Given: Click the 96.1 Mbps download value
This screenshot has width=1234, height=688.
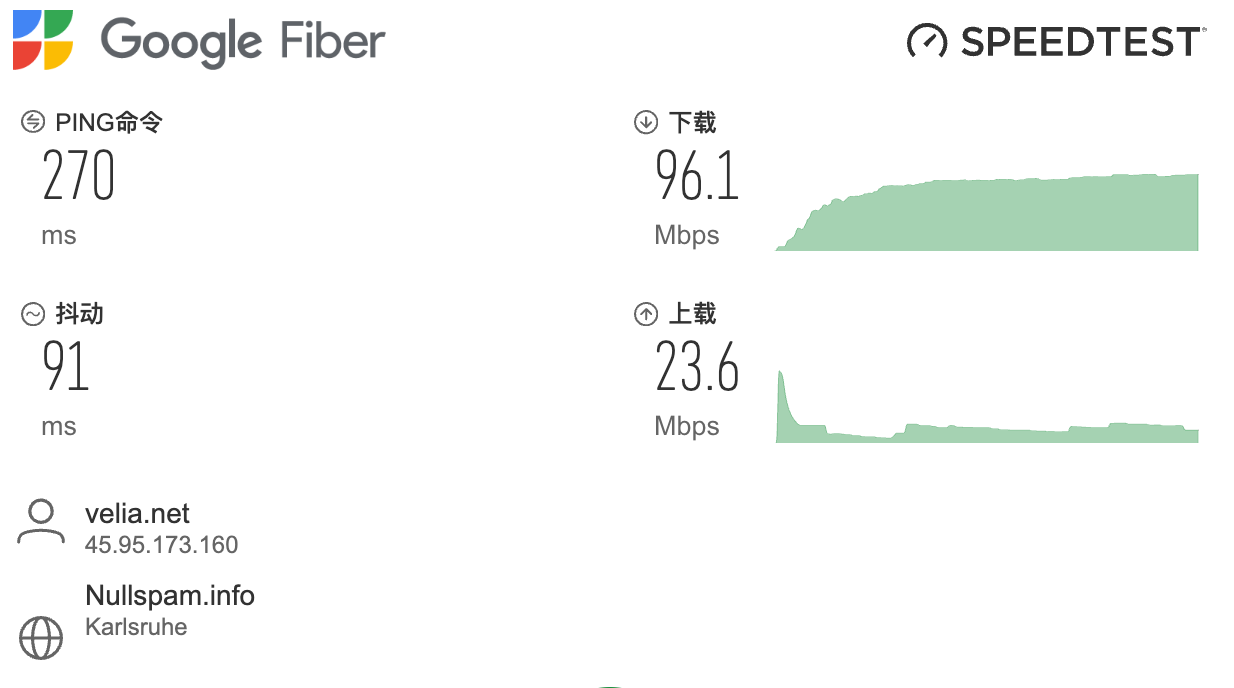Looking at the screenshot, I should click(x=697, y=176).
